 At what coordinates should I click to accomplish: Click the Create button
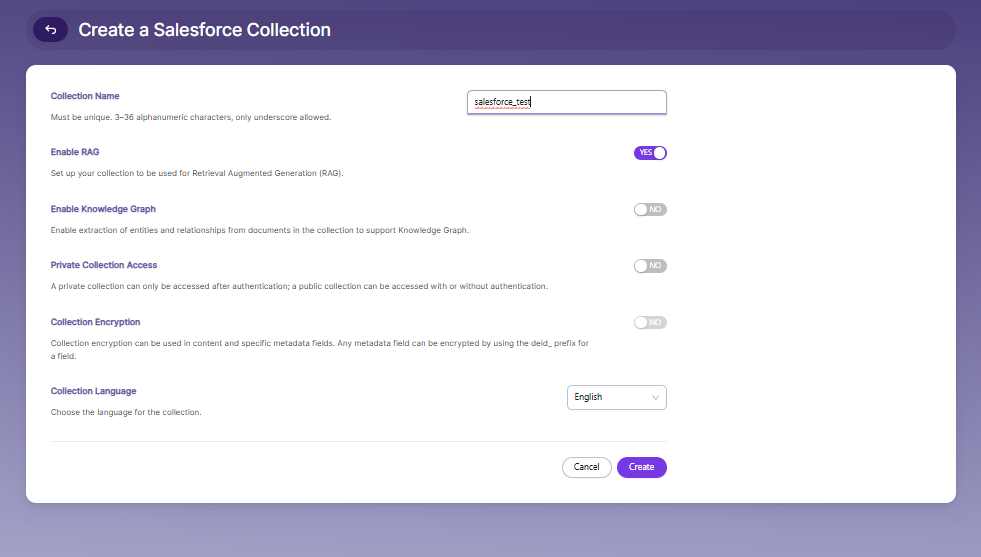(642, 468)
